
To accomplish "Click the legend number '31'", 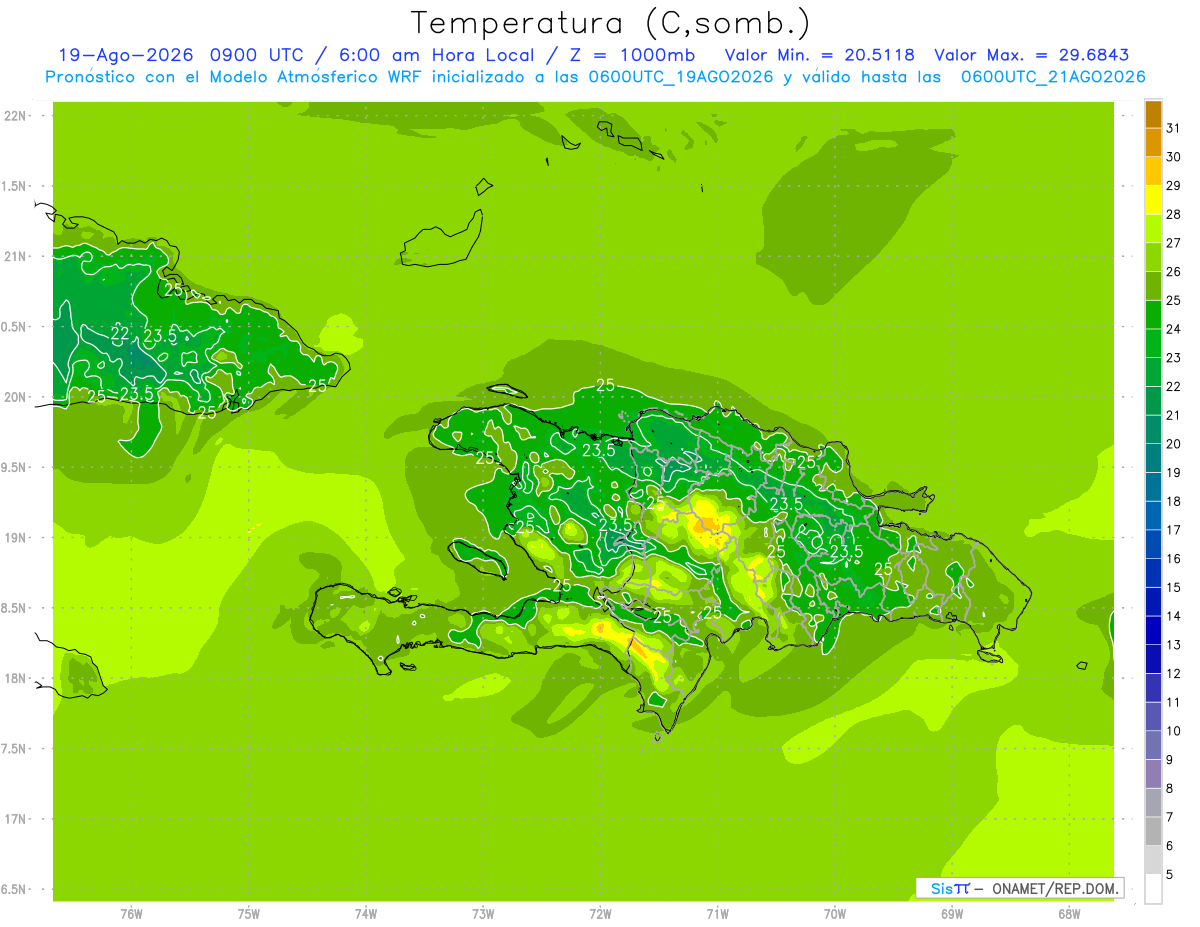I will 1174,127.
